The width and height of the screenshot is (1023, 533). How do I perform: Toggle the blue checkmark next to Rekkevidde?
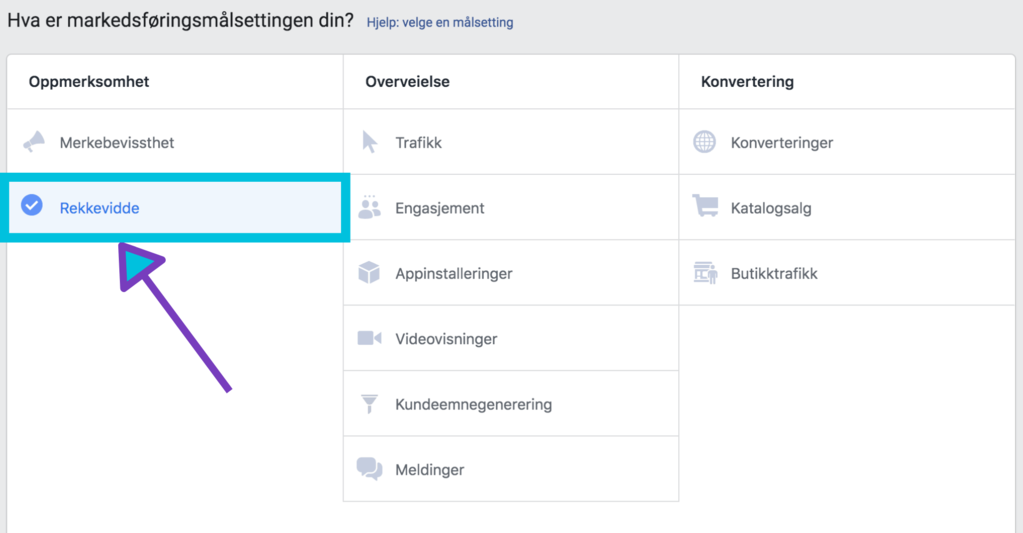tap(32, 207)
